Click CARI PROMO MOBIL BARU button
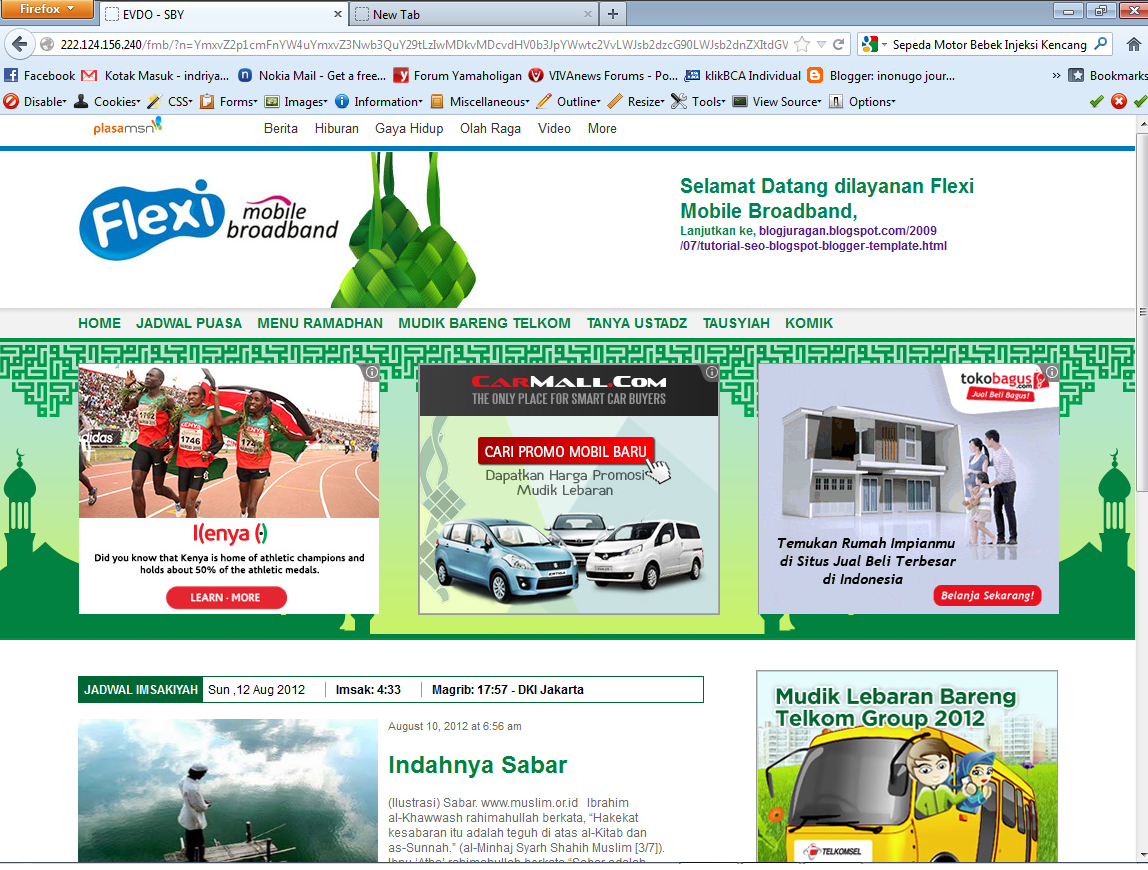Image resolution: width=1148 pixels, height=870 pixels. [x=565, y=452]
